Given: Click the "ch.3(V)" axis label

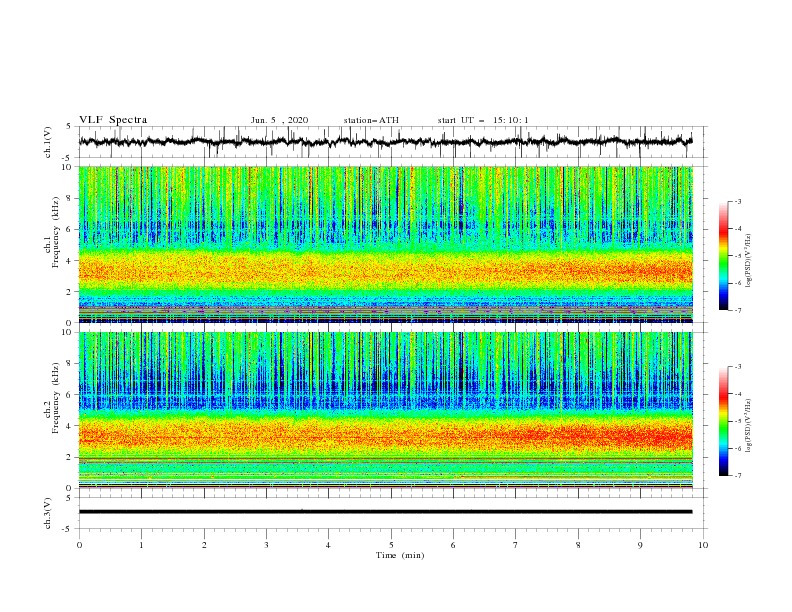Looking at the screenshot, I should 48,513.
